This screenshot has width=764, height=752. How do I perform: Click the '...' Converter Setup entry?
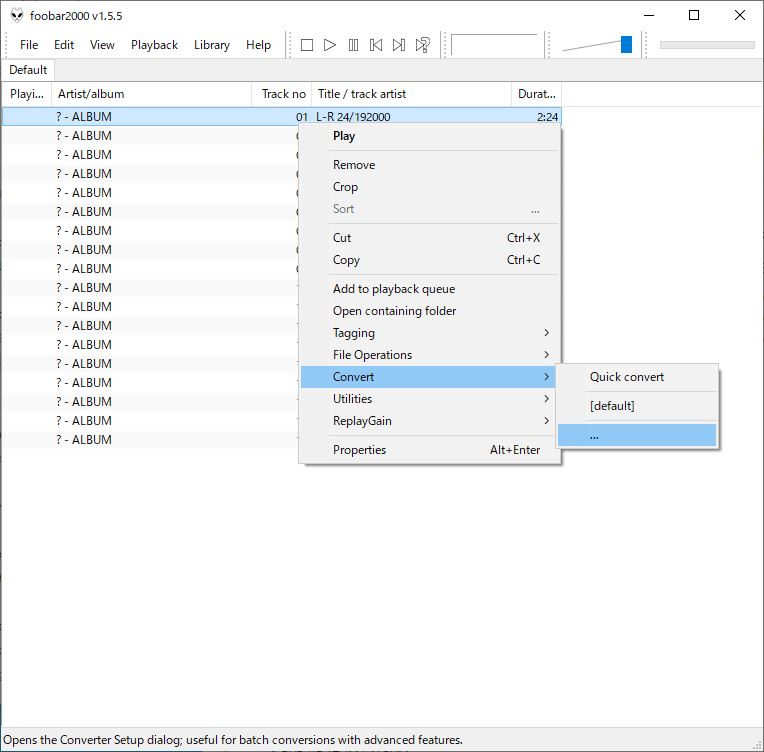click(x=637, y=435)
